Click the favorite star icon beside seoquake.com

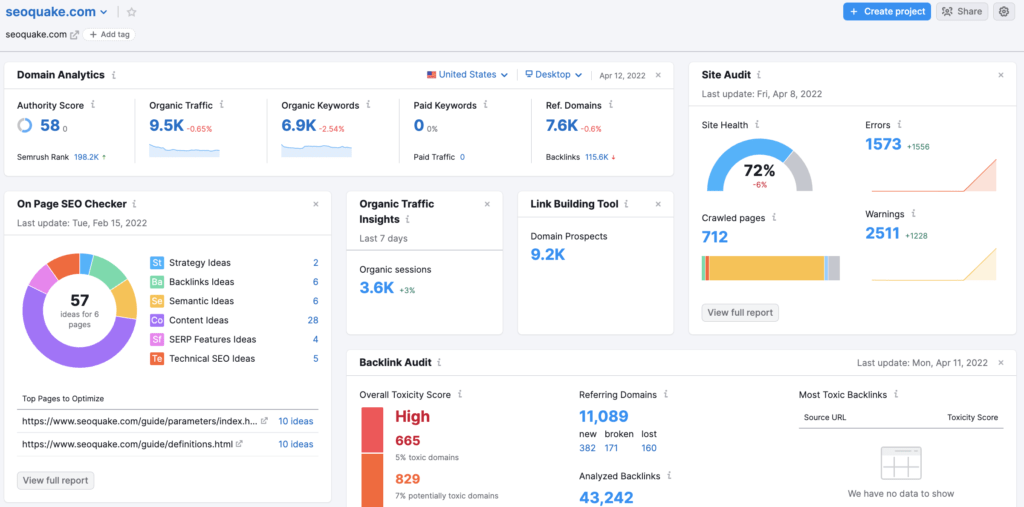(x=132, y=12)
